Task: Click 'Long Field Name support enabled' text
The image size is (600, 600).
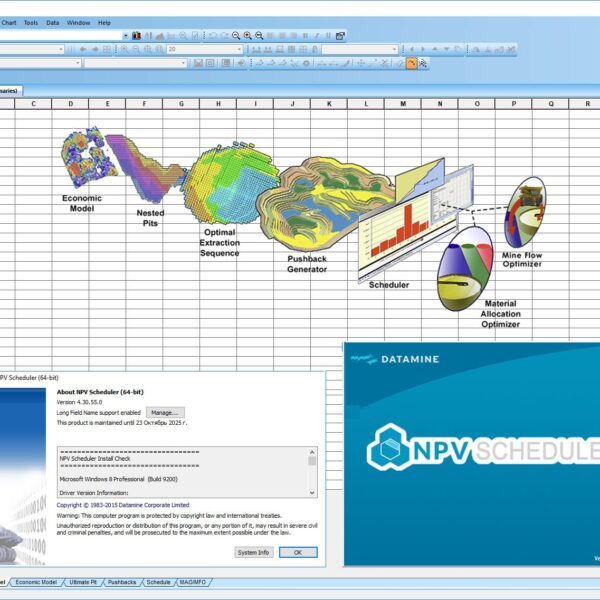Action: pos(99,412)
